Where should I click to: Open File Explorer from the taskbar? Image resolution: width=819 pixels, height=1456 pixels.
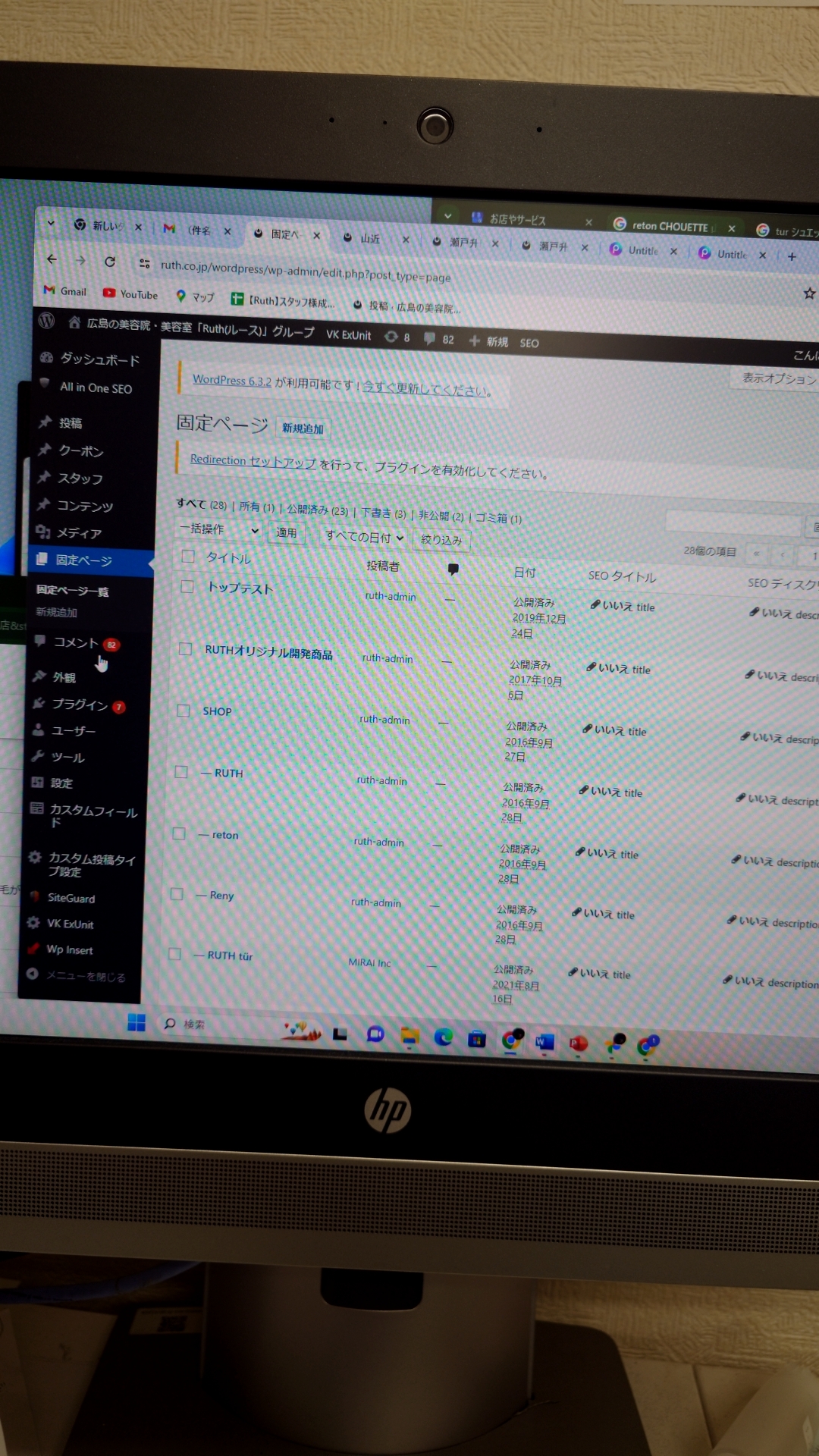tap(409, 1036)
